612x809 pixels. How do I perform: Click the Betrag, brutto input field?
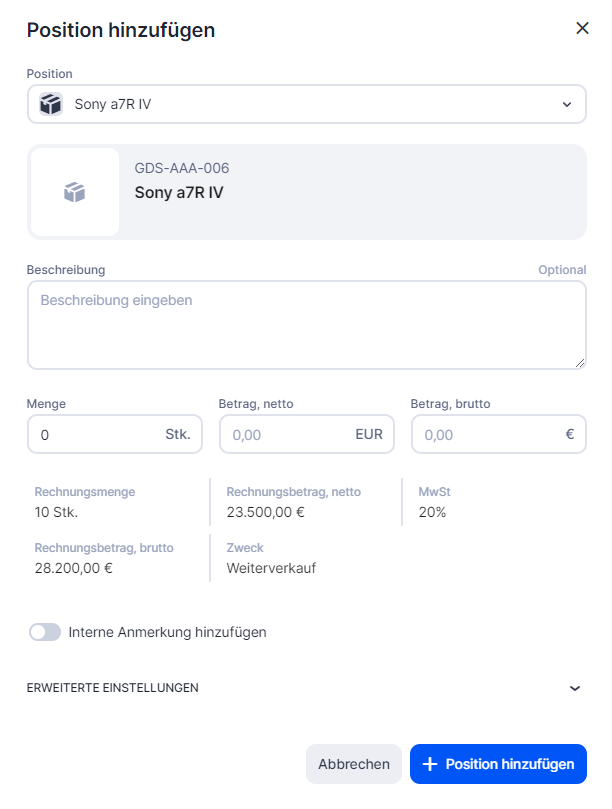[x=485, y=435]
